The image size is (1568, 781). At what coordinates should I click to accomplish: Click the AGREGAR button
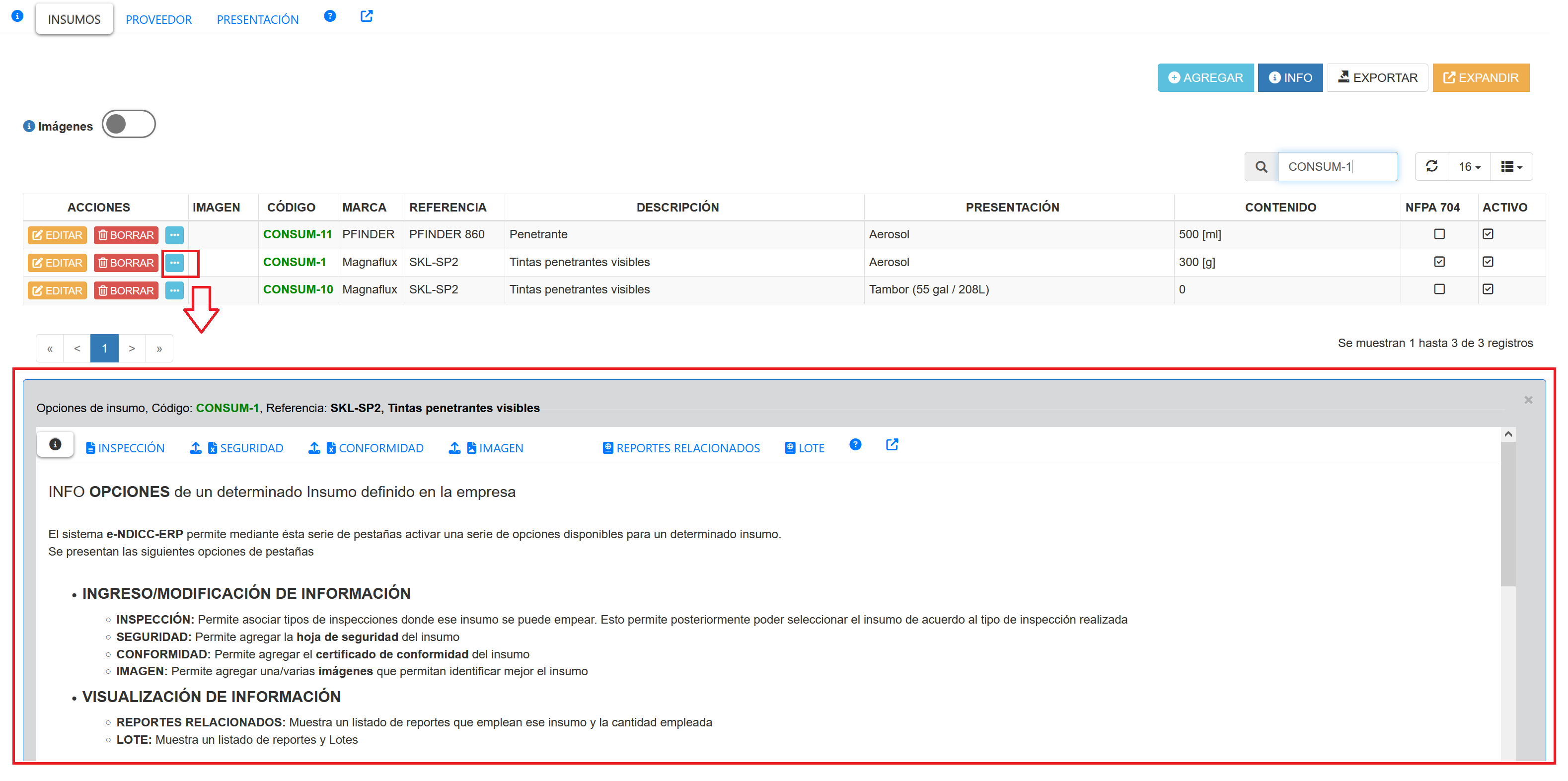[x=1205, y=78]
